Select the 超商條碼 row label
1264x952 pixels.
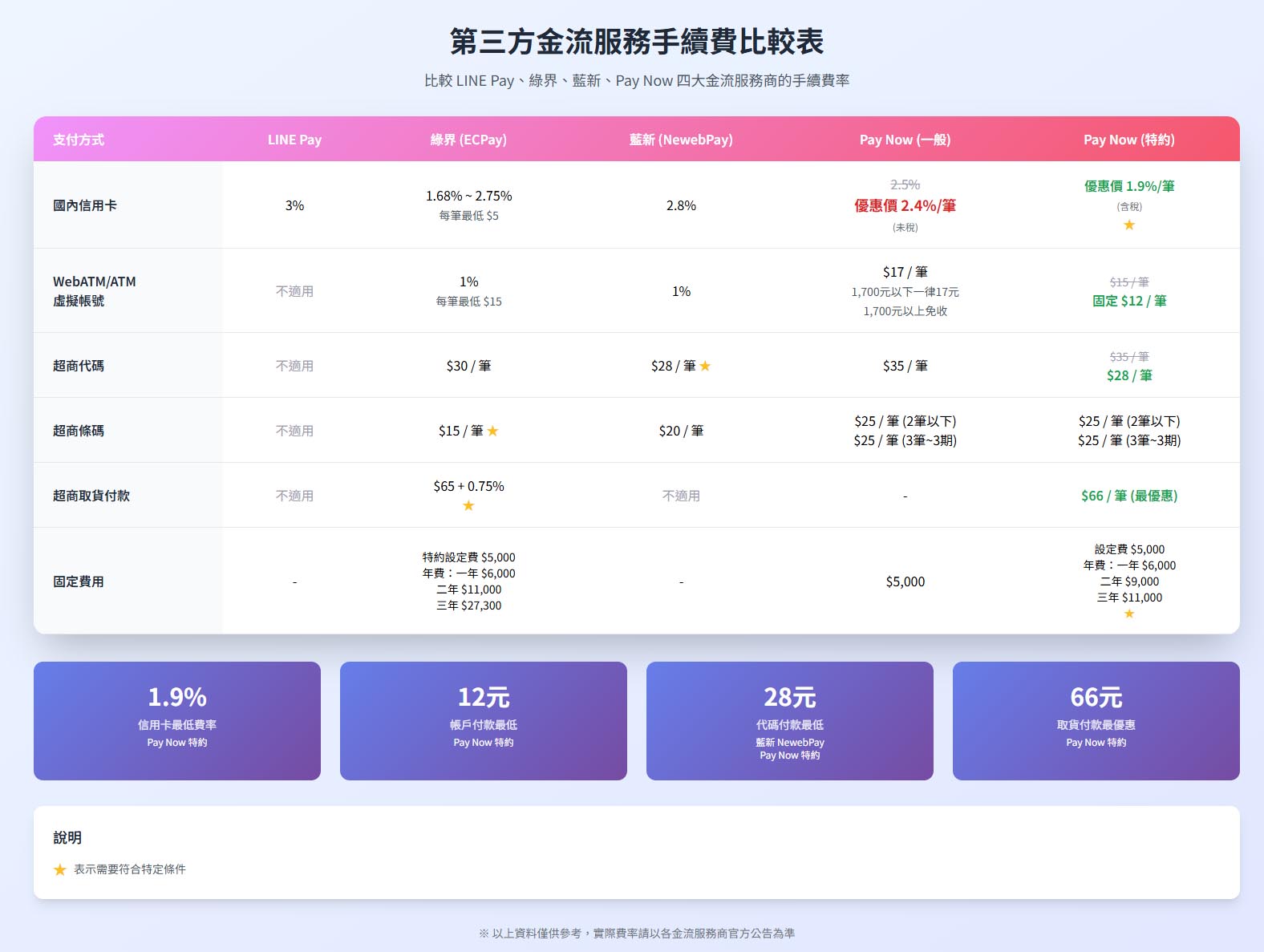pos(79,431)
